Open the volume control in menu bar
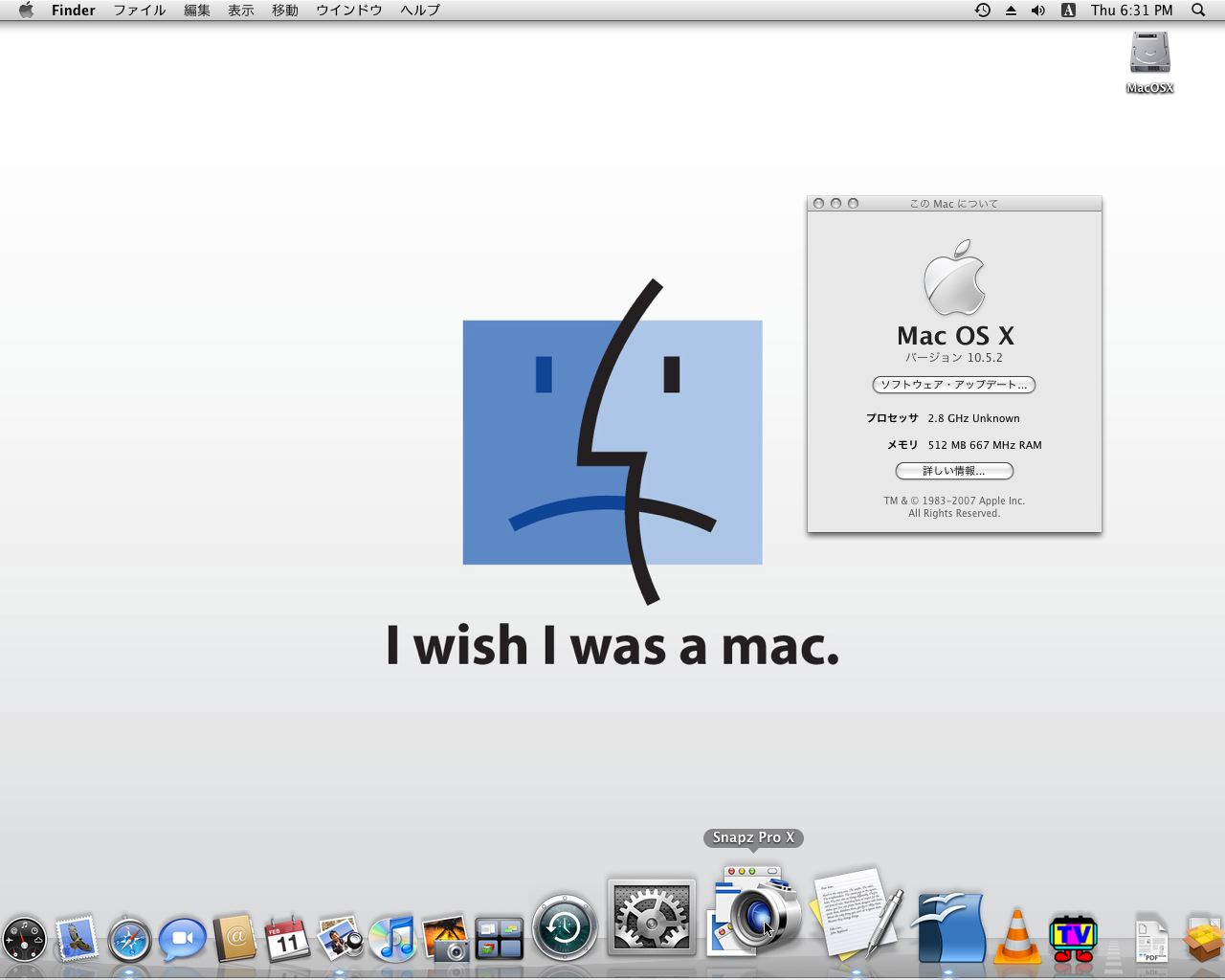The height and width of the screenshot is (980, 1225). pos(1038,10)
